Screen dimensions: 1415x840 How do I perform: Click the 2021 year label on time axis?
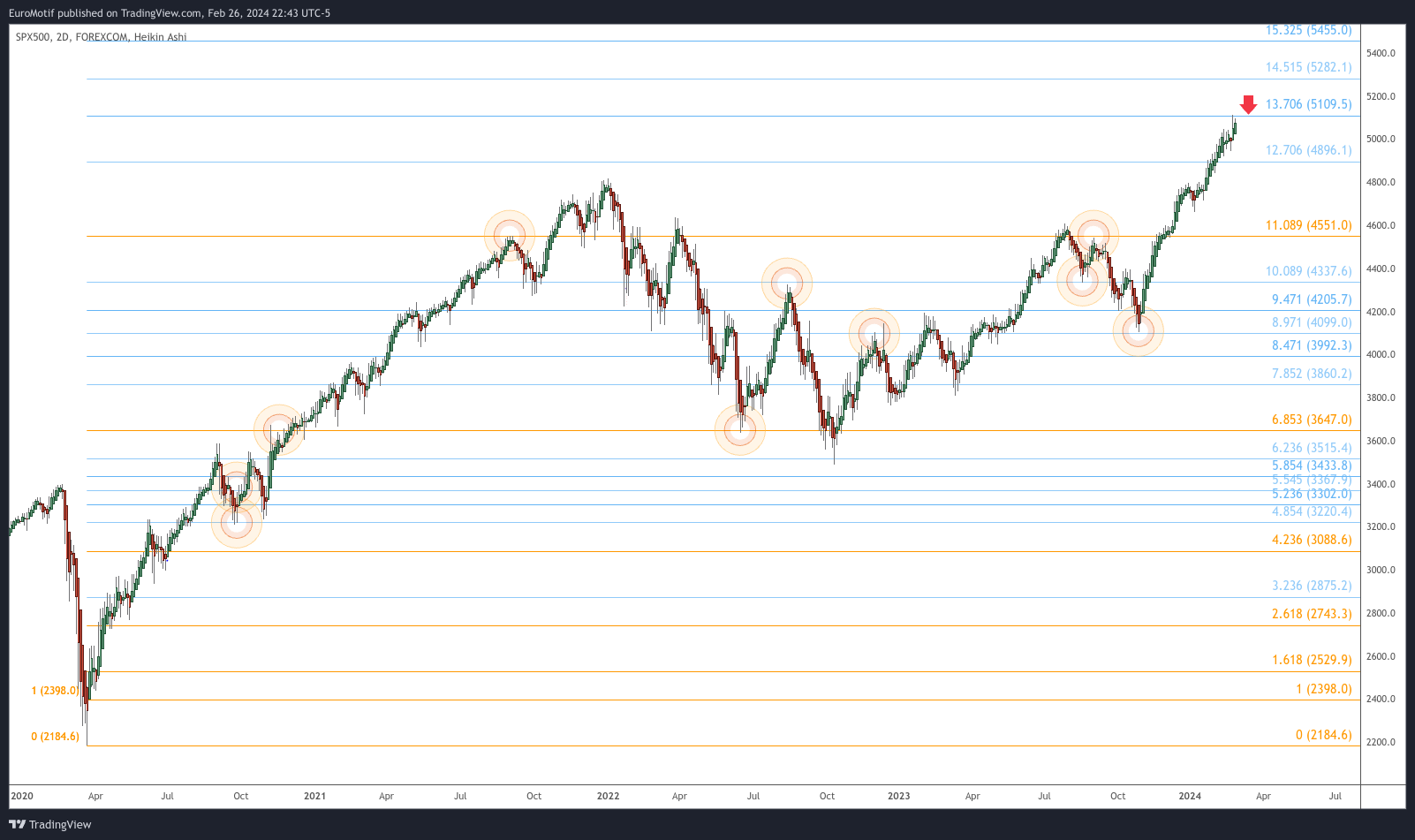coord(314,796)
